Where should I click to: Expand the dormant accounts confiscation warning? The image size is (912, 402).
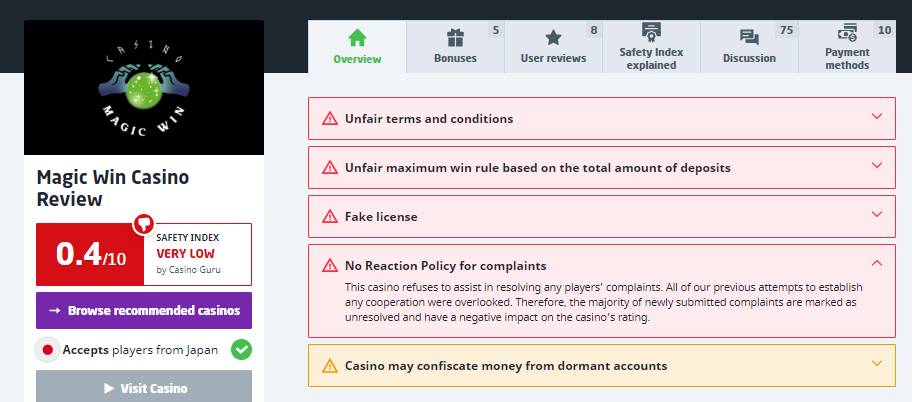(877, 364)
